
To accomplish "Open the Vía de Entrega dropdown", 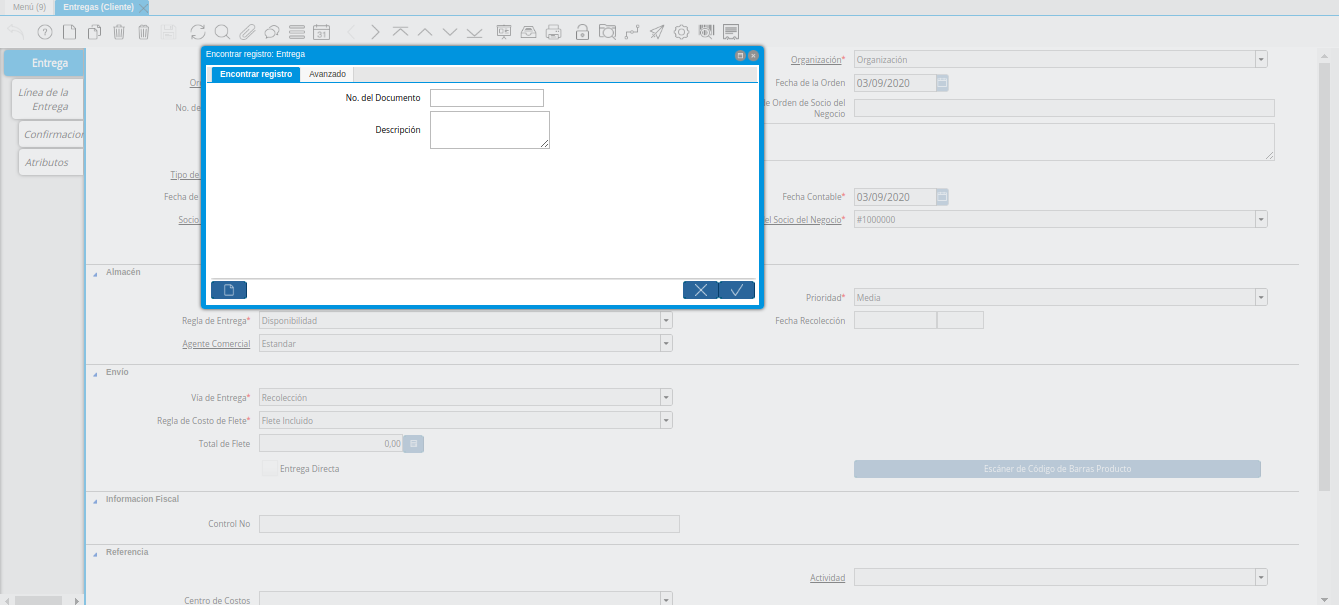I will [666, 398].
